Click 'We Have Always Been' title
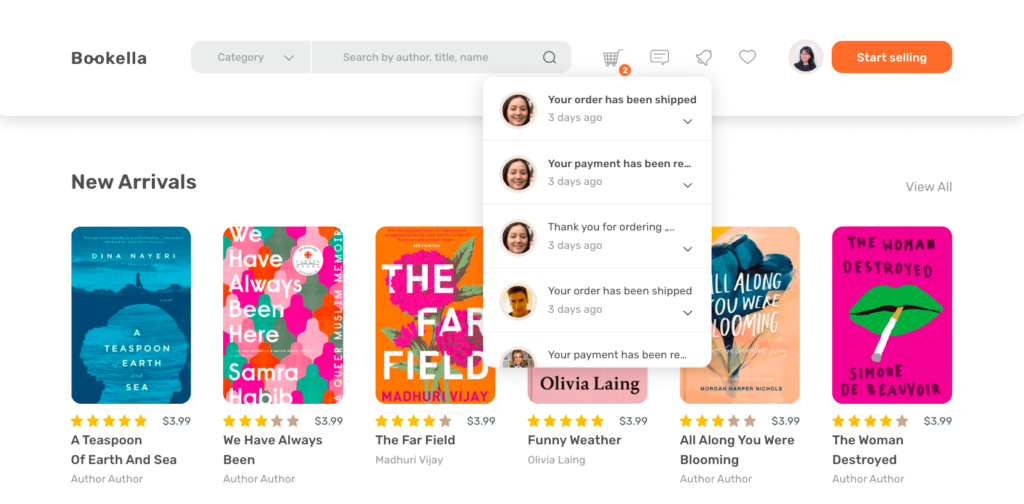This screenshot has width=1024, height=504. coord(273,450)
